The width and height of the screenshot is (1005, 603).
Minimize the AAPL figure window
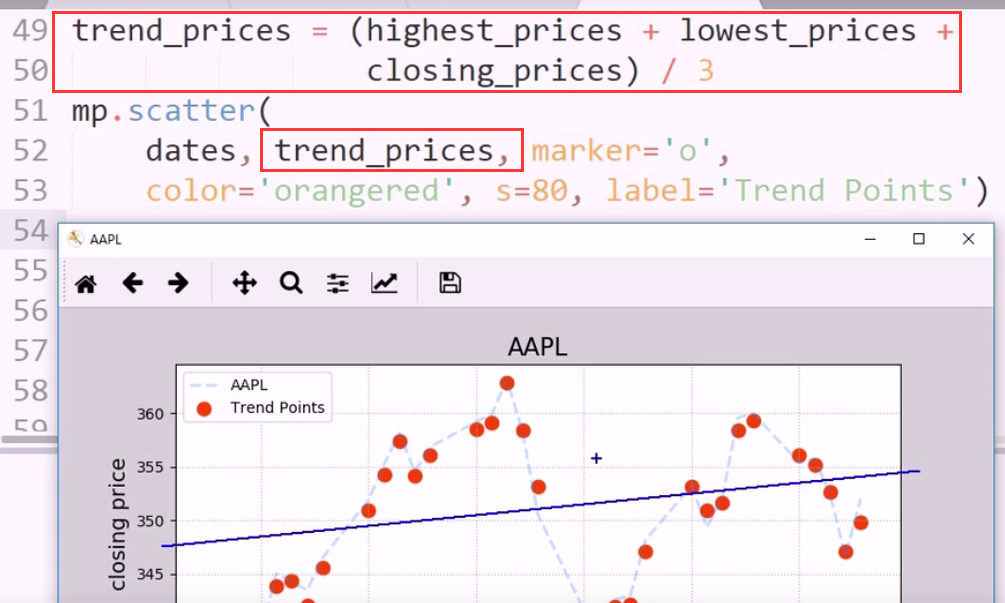[x=870, y=239]
